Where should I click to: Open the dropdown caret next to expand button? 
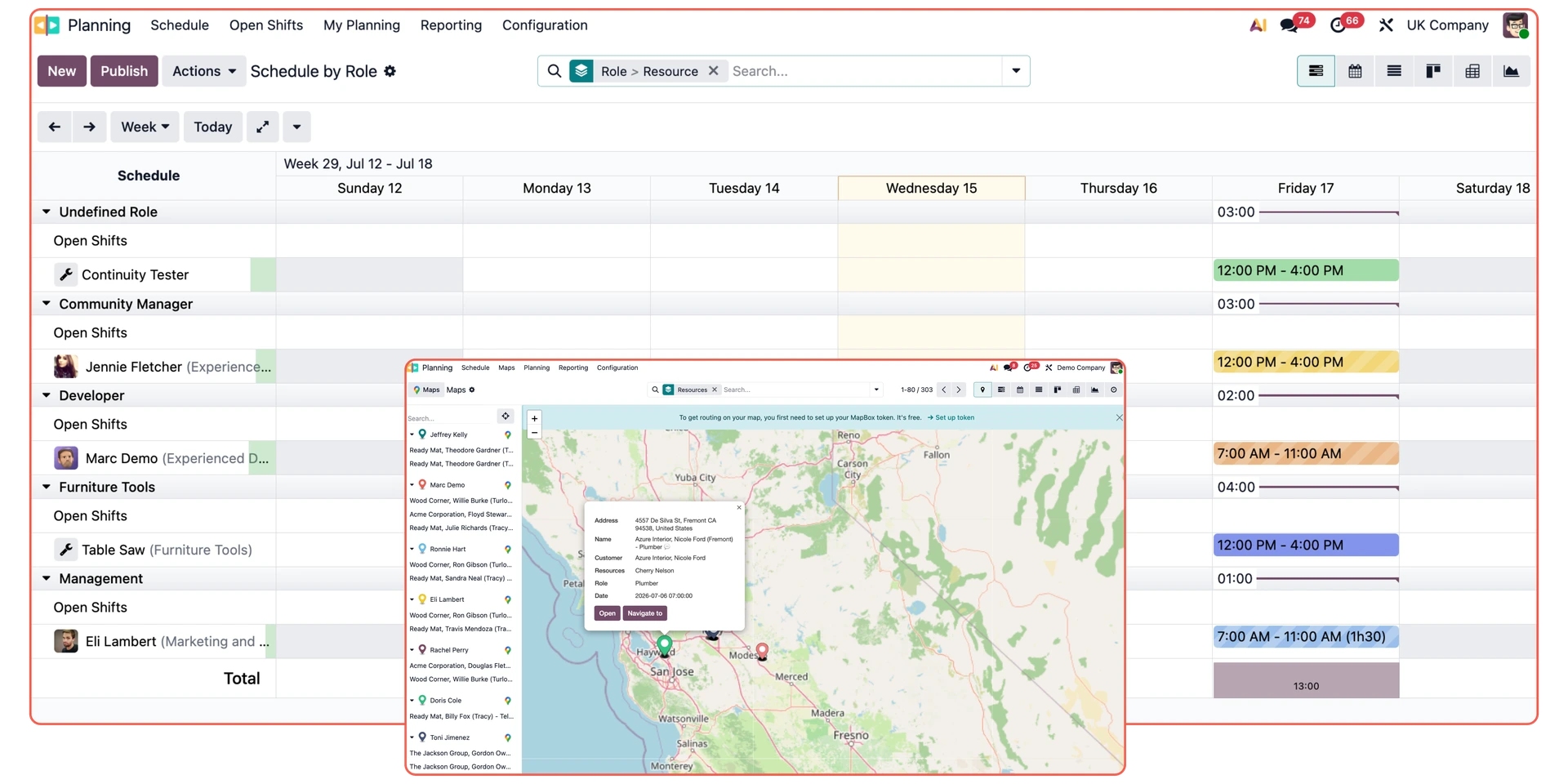pos(296,127)
